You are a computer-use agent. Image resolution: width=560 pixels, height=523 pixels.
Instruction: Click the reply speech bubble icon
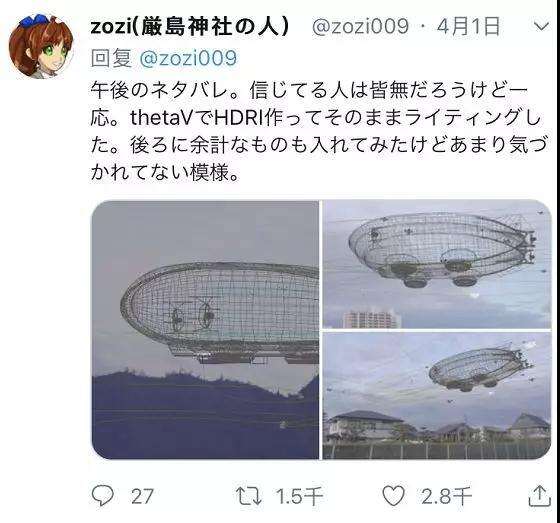point(103,496)
